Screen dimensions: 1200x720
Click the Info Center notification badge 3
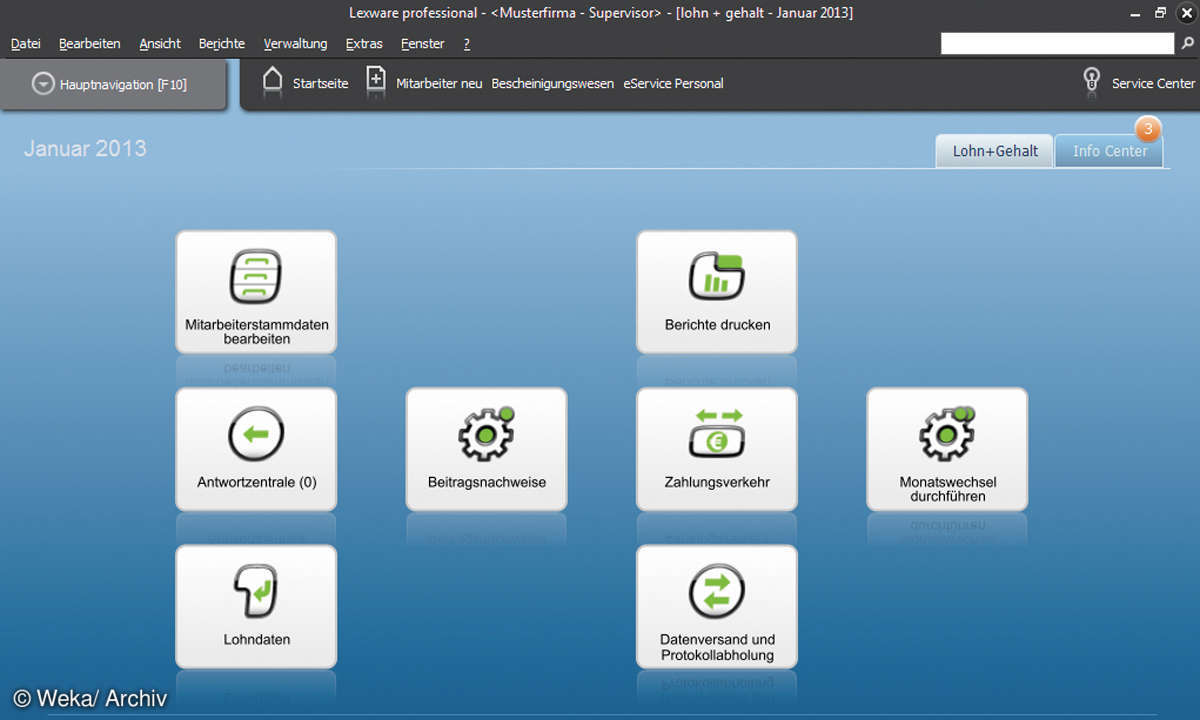(1148, 129)
